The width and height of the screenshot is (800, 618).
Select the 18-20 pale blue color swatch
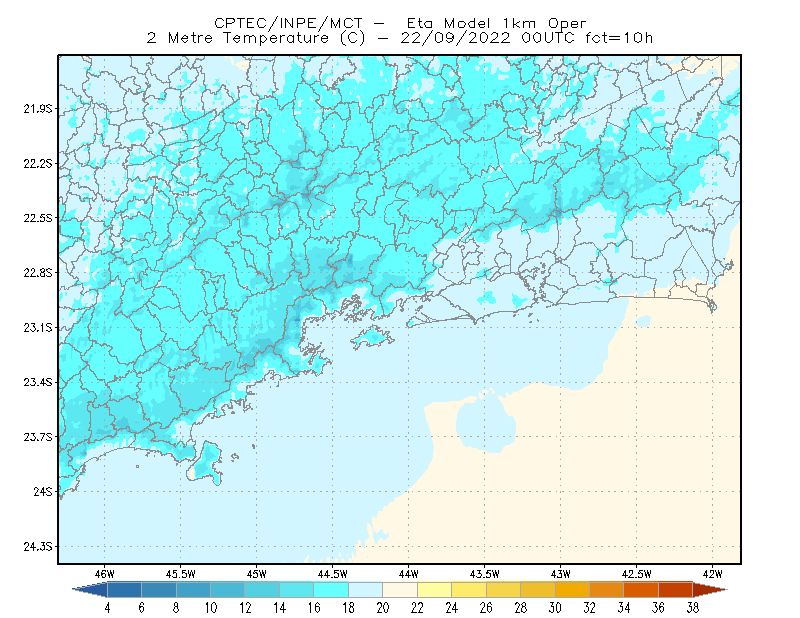coord(365,590)
